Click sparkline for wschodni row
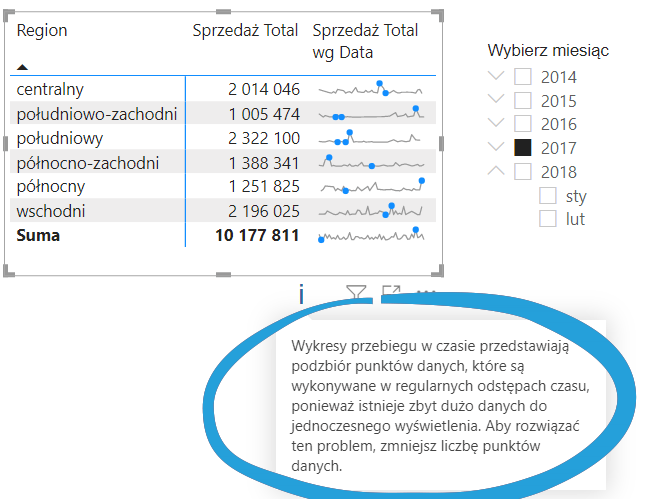This screenshot has width=646, height=499. click(371, 211)
